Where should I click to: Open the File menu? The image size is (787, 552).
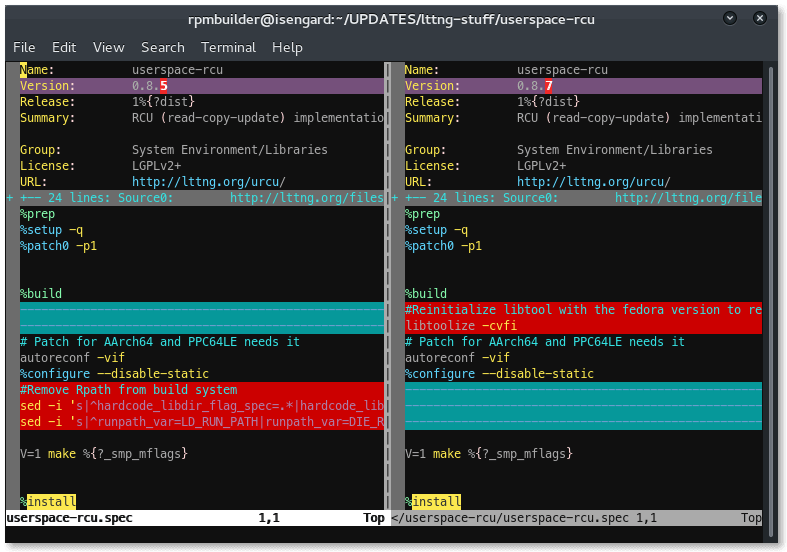point(24,47)
